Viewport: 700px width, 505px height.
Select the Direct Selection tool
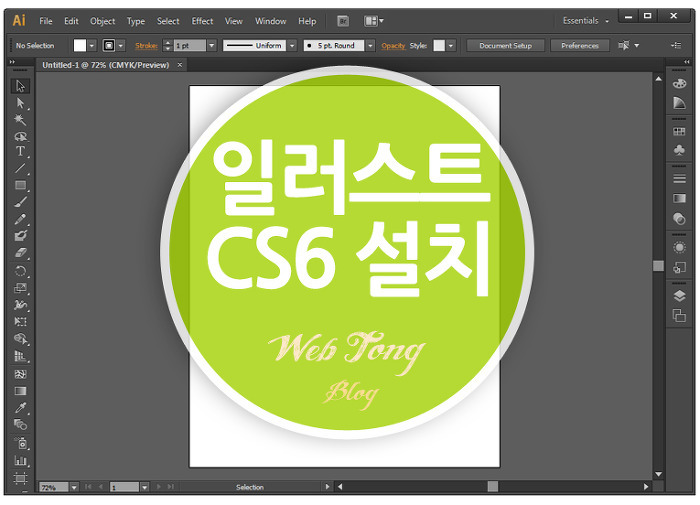(x=20, y=103)
